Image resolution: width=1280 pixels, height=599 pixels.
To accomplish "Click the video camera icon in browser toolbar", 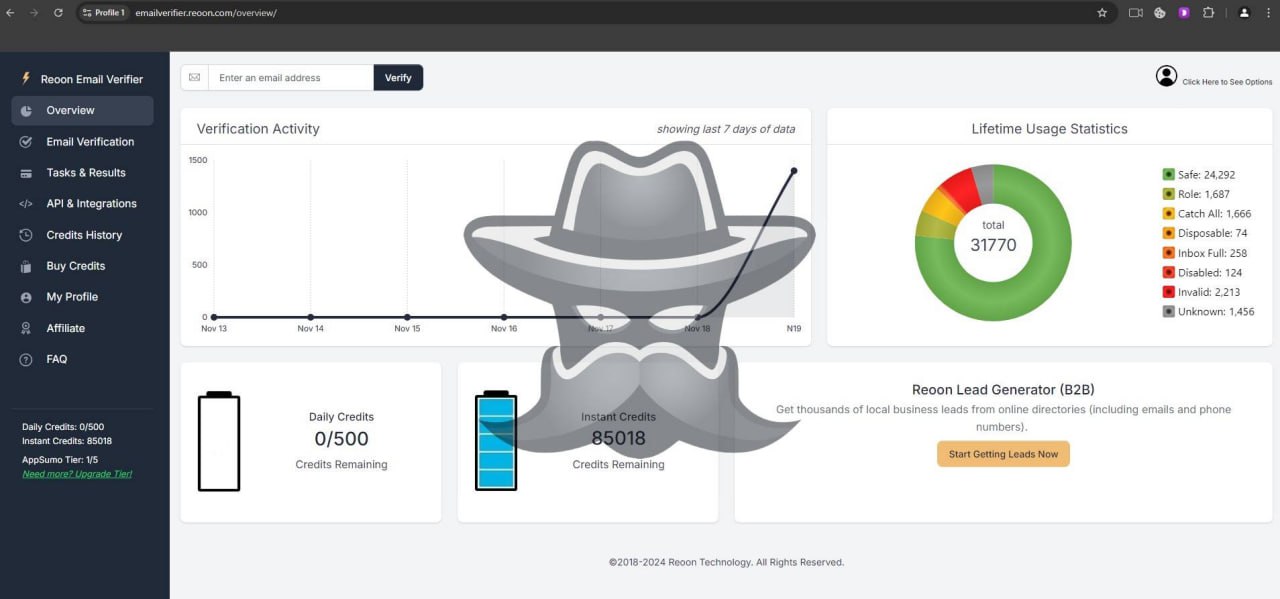I will pos(1136,13).
